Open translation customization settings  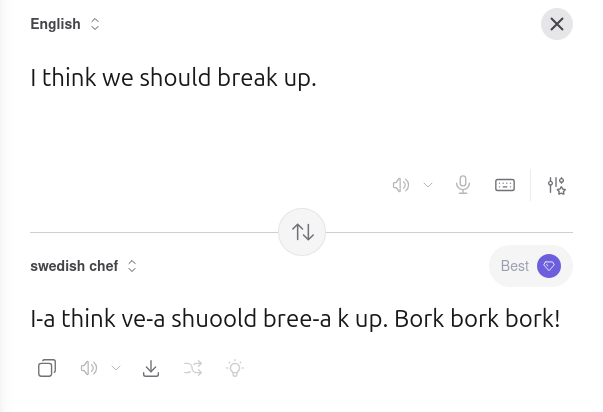coord(557,185)
